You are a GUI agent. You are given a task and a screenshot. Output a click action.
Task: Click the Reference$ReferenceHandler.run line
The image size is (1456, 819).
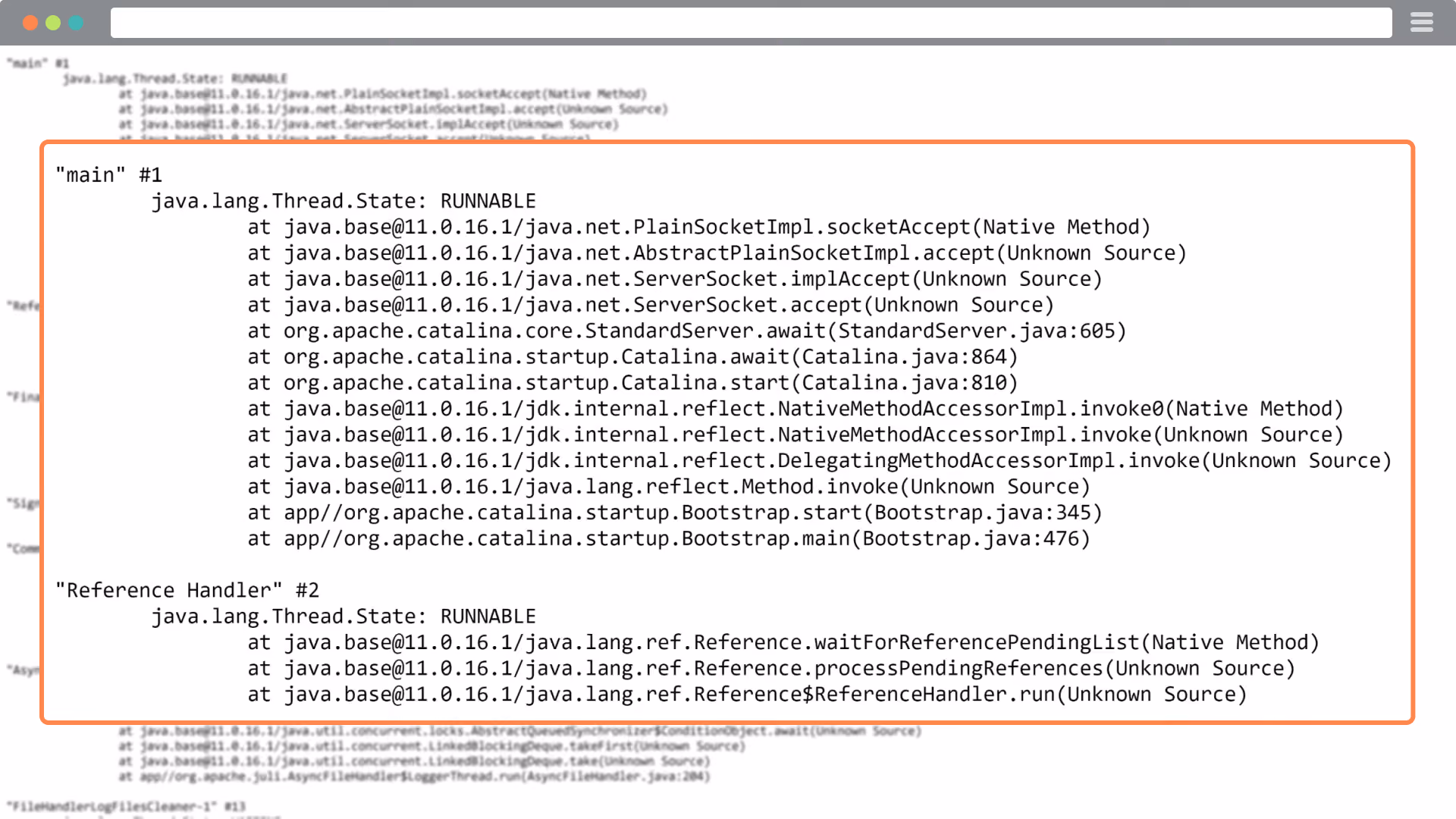[x=747, y=695]
